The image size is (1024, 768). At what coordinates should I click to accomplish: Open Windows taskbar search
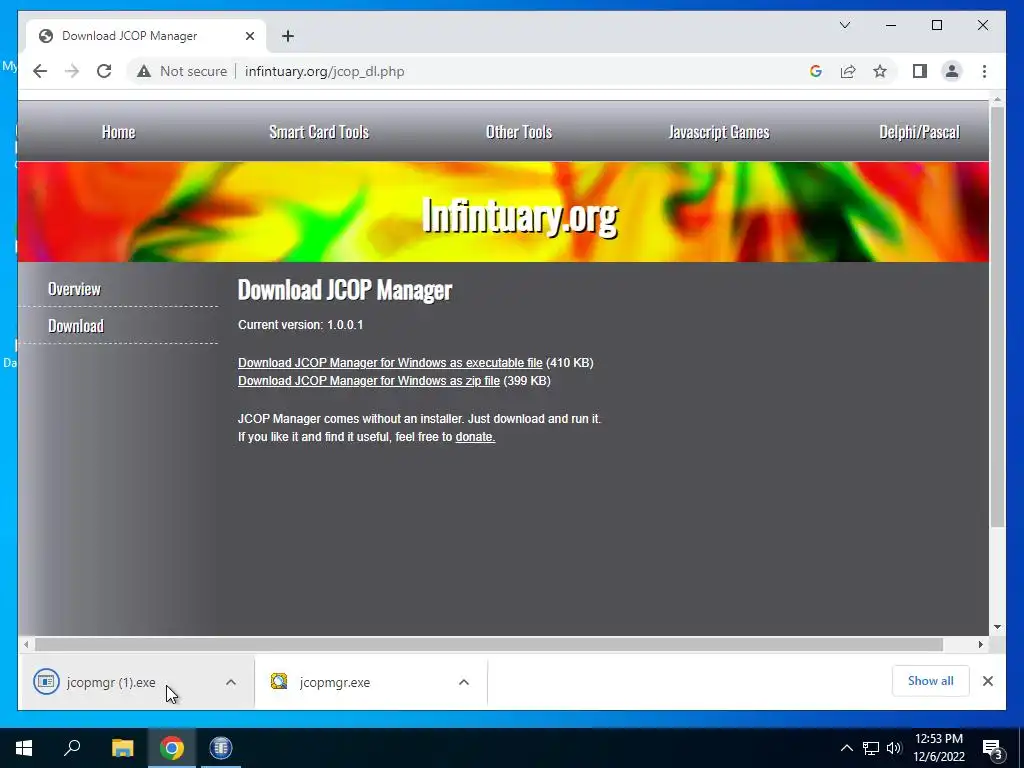(x=72, y=748)
